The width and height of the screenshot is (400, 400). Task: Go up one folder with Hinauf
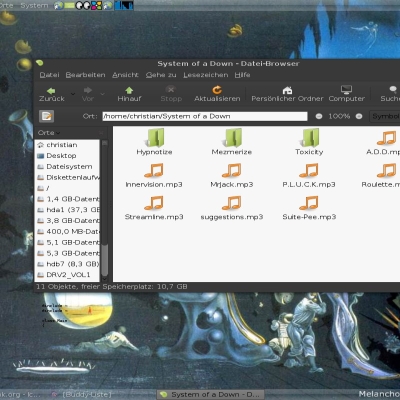pos(129,94)
